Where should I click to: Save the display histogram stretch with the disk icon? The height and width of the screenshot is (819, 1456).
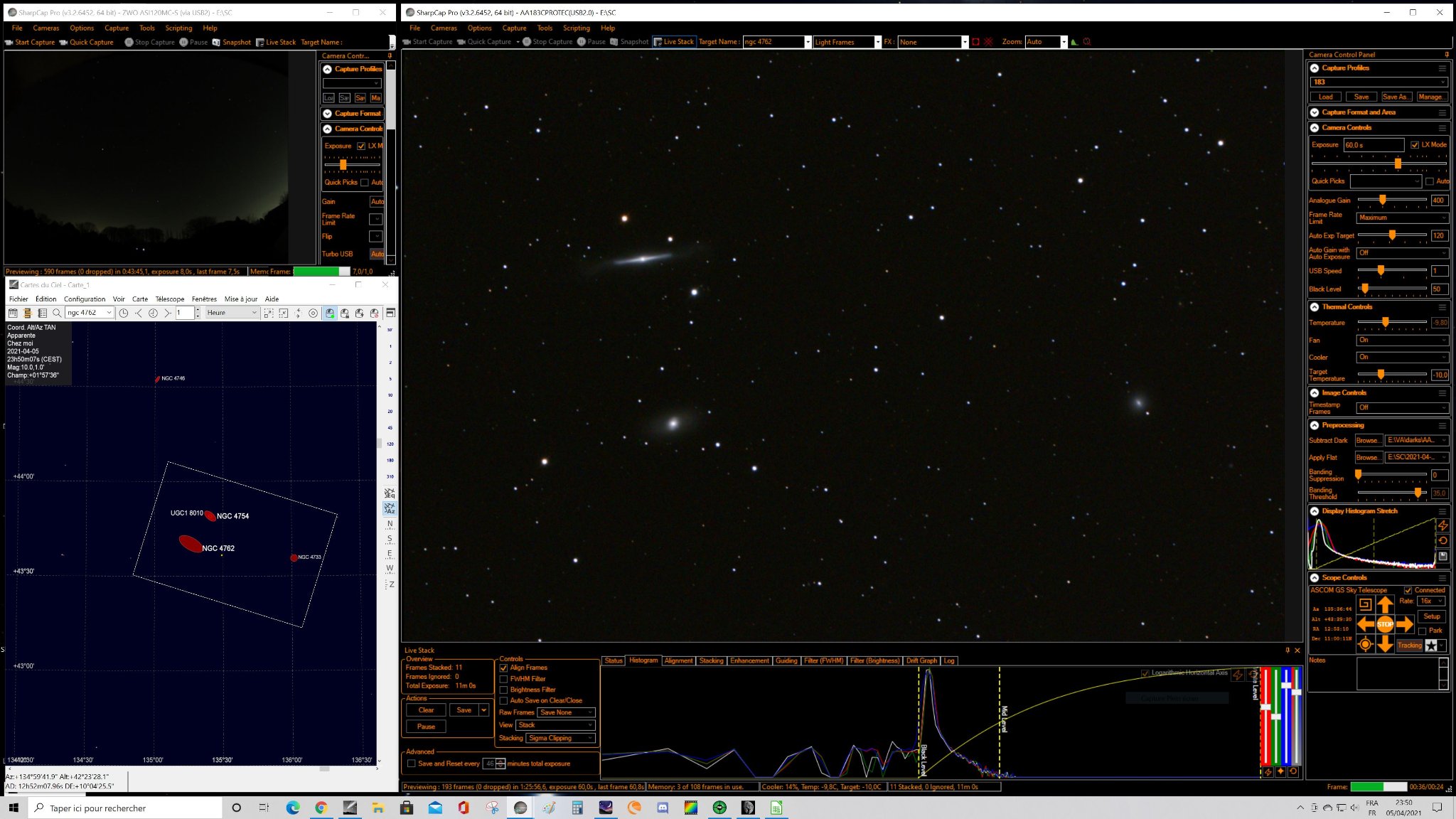tap(1443, 557)
